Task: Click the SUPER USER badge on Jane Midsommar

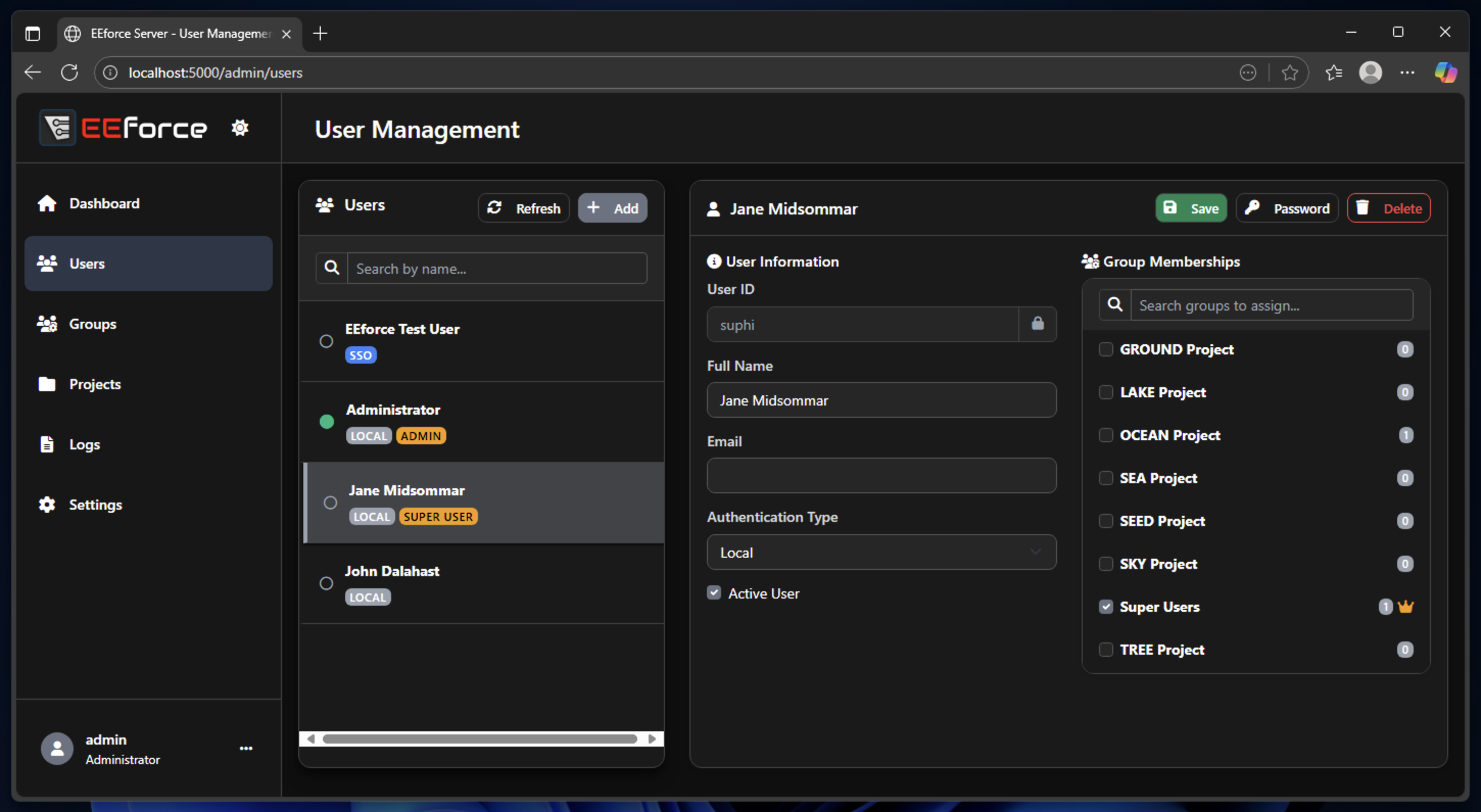Action: pyautogui.click(x=438, y=516)
